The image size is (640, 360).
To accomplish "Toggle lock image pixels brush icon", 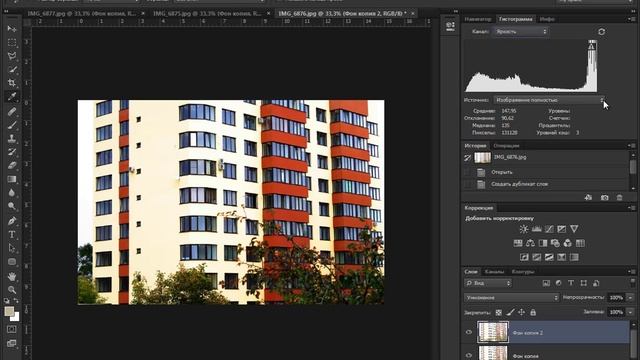I will tap(510, 313).
